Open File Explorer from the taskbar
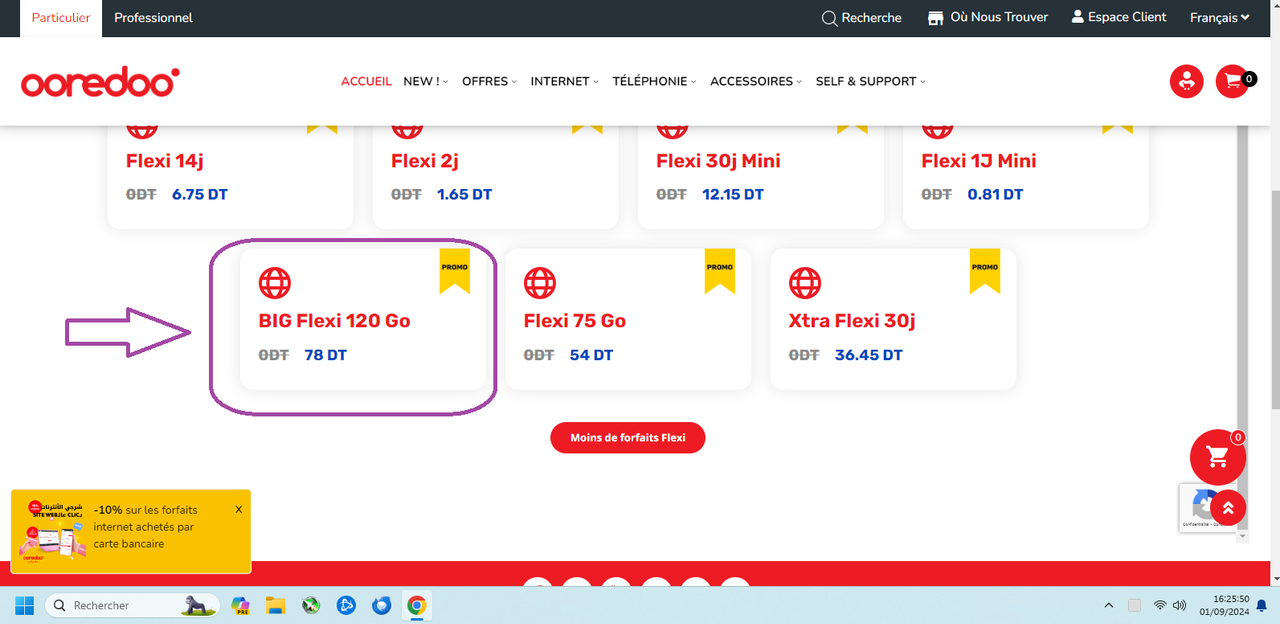The image size is (1280, 624). (x=276, y=605)
